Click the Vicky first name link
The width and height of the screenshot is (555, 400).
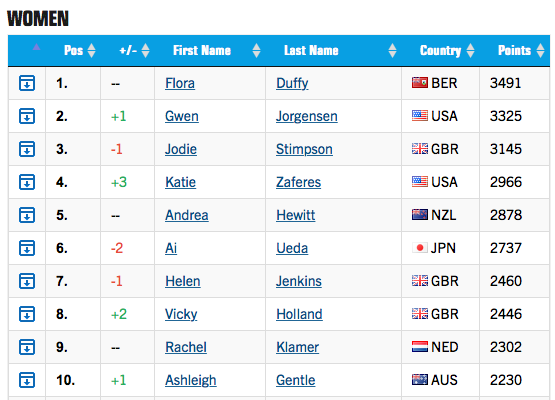(x=181, y=314)
